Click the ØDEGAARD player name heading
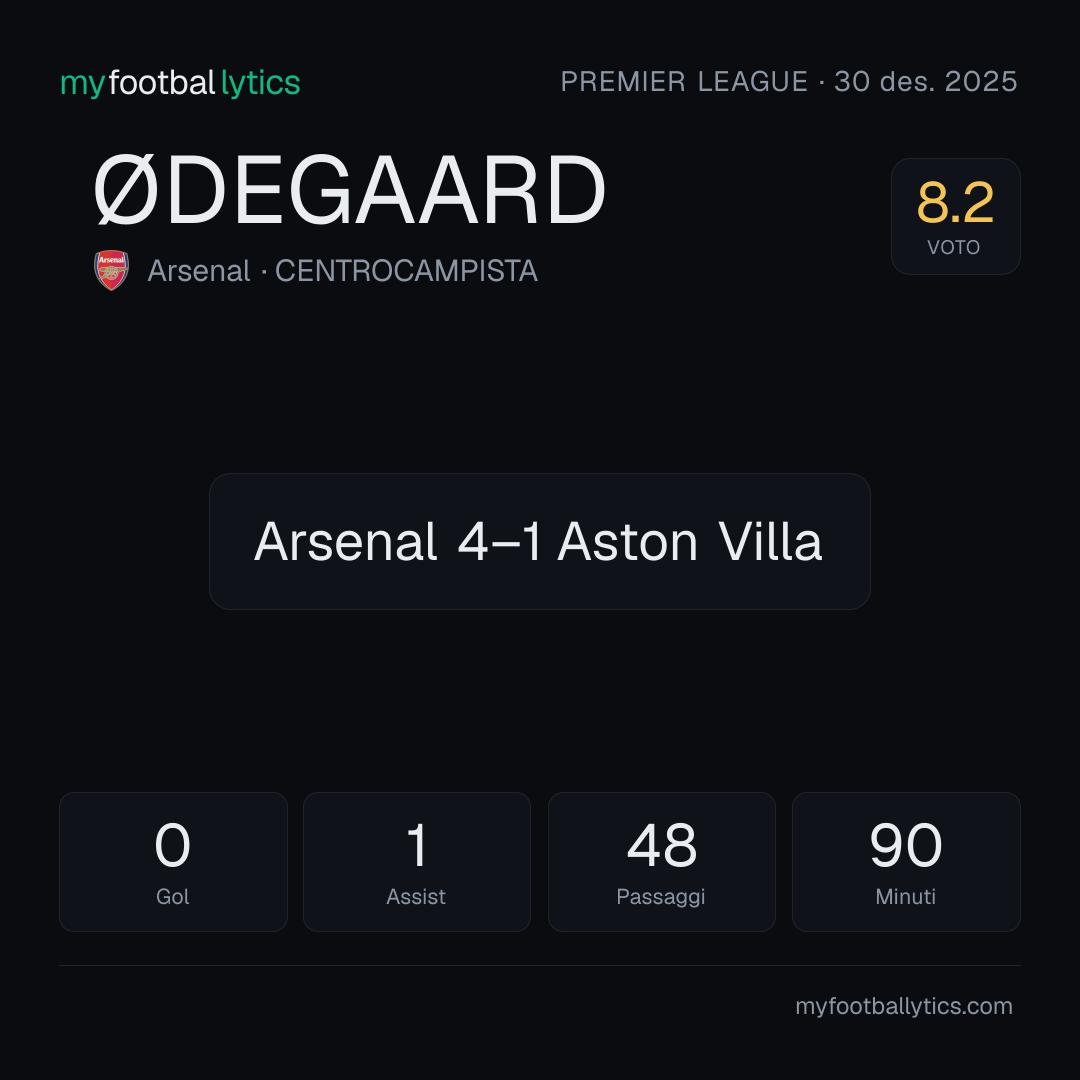The height and width of the screenshot is (1080, 1080). click(350, 189)
